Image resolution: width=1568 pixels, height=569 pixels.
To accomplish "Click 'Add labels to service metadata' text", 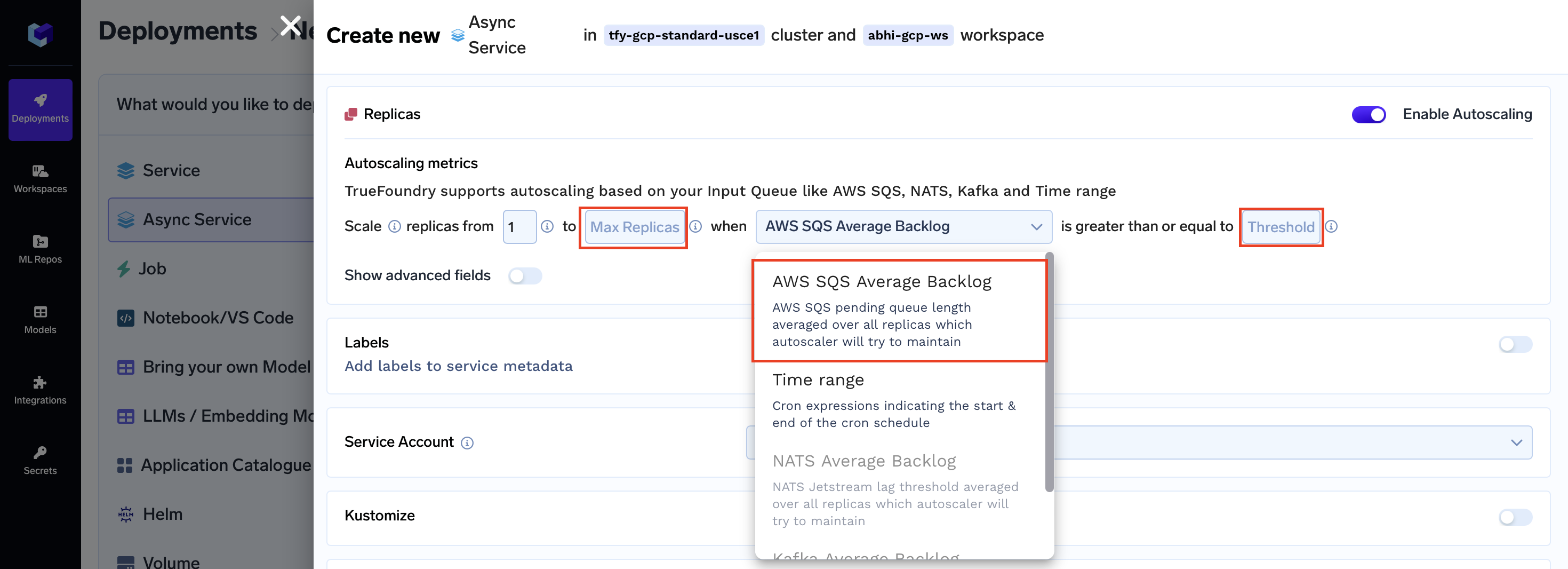I will (458, 366).
